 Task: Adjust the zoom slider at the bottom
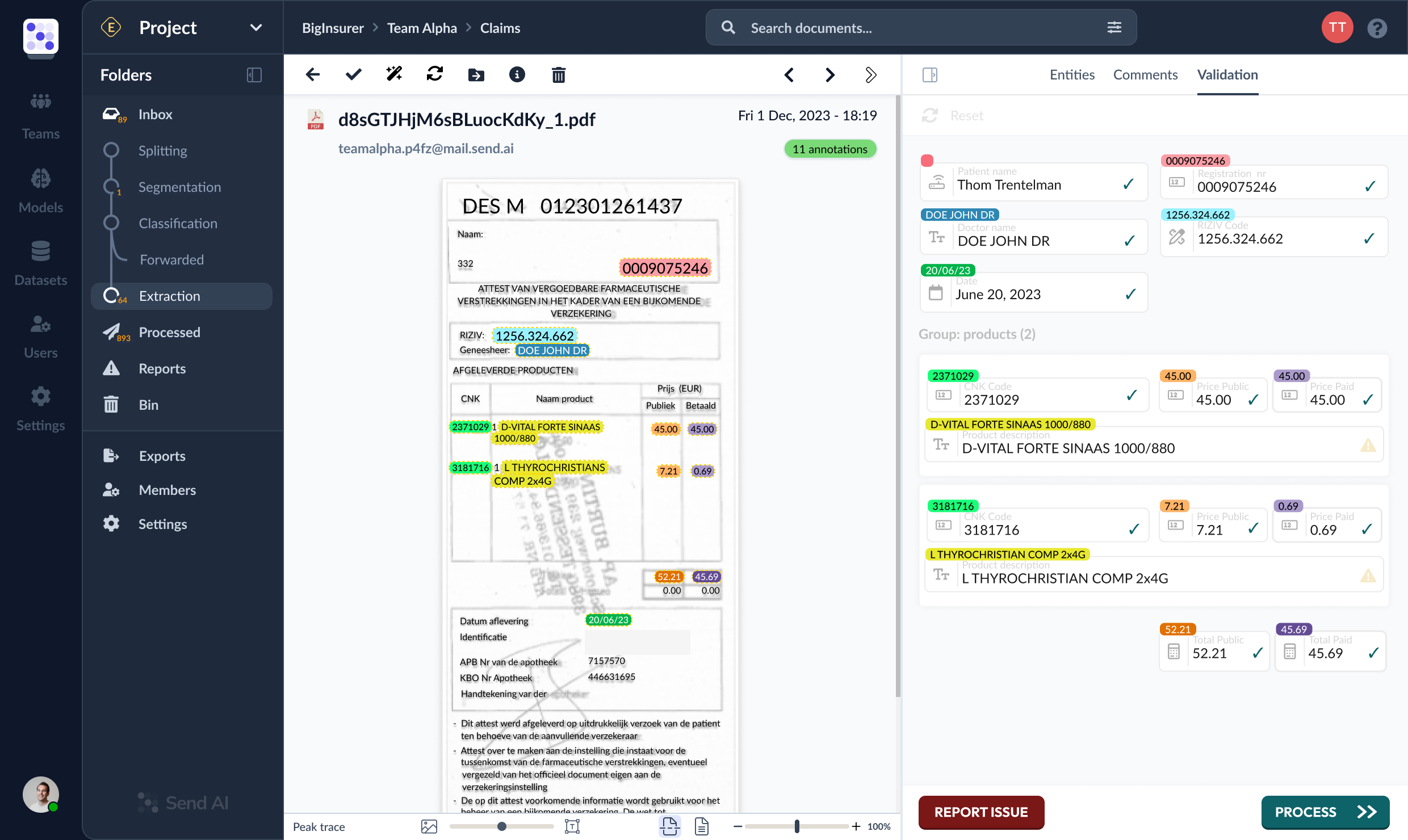pyautogui.click(x=797, y=826)
